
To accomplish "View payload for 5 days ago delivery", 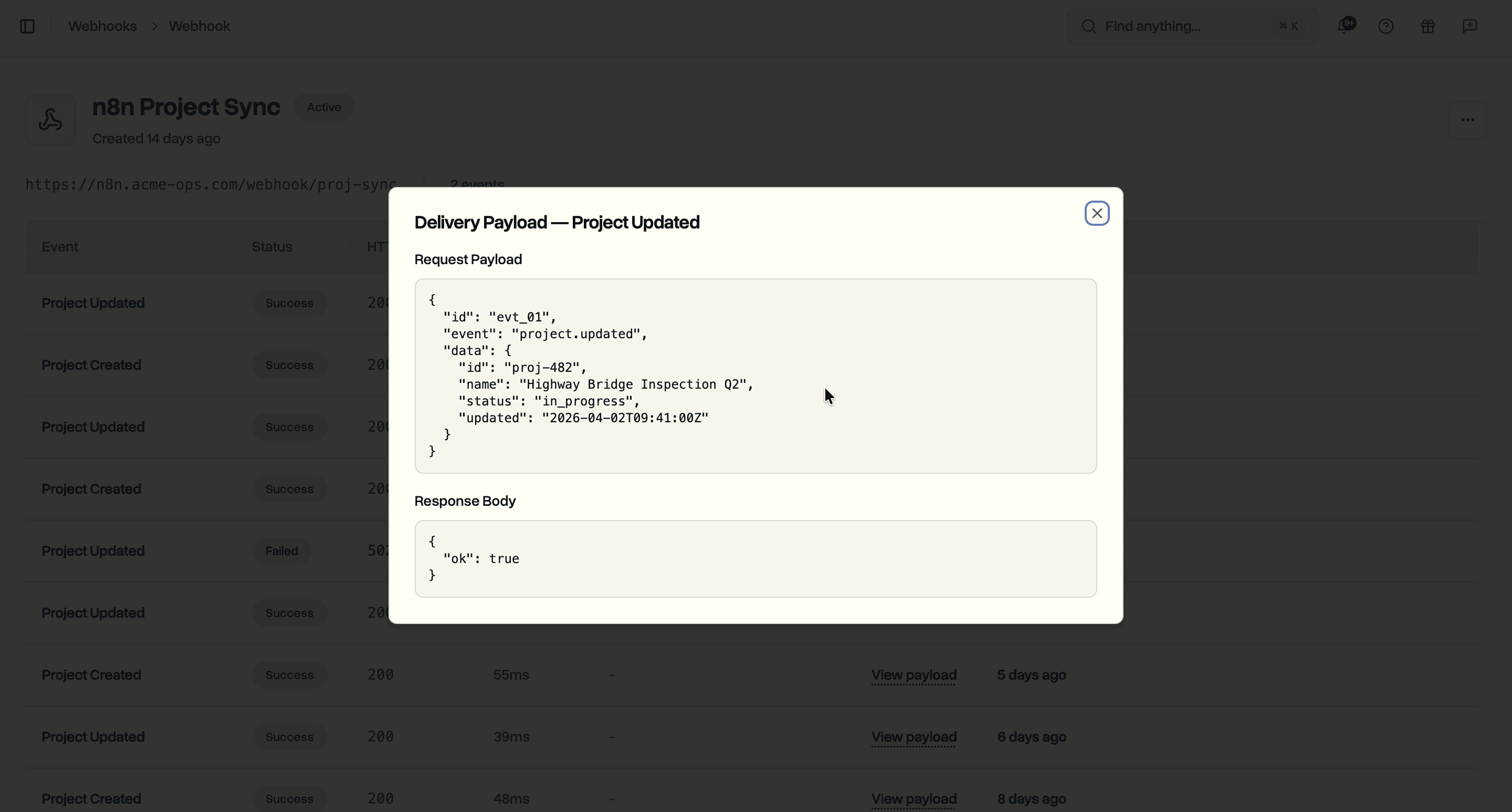I will (x=913, y=675).
